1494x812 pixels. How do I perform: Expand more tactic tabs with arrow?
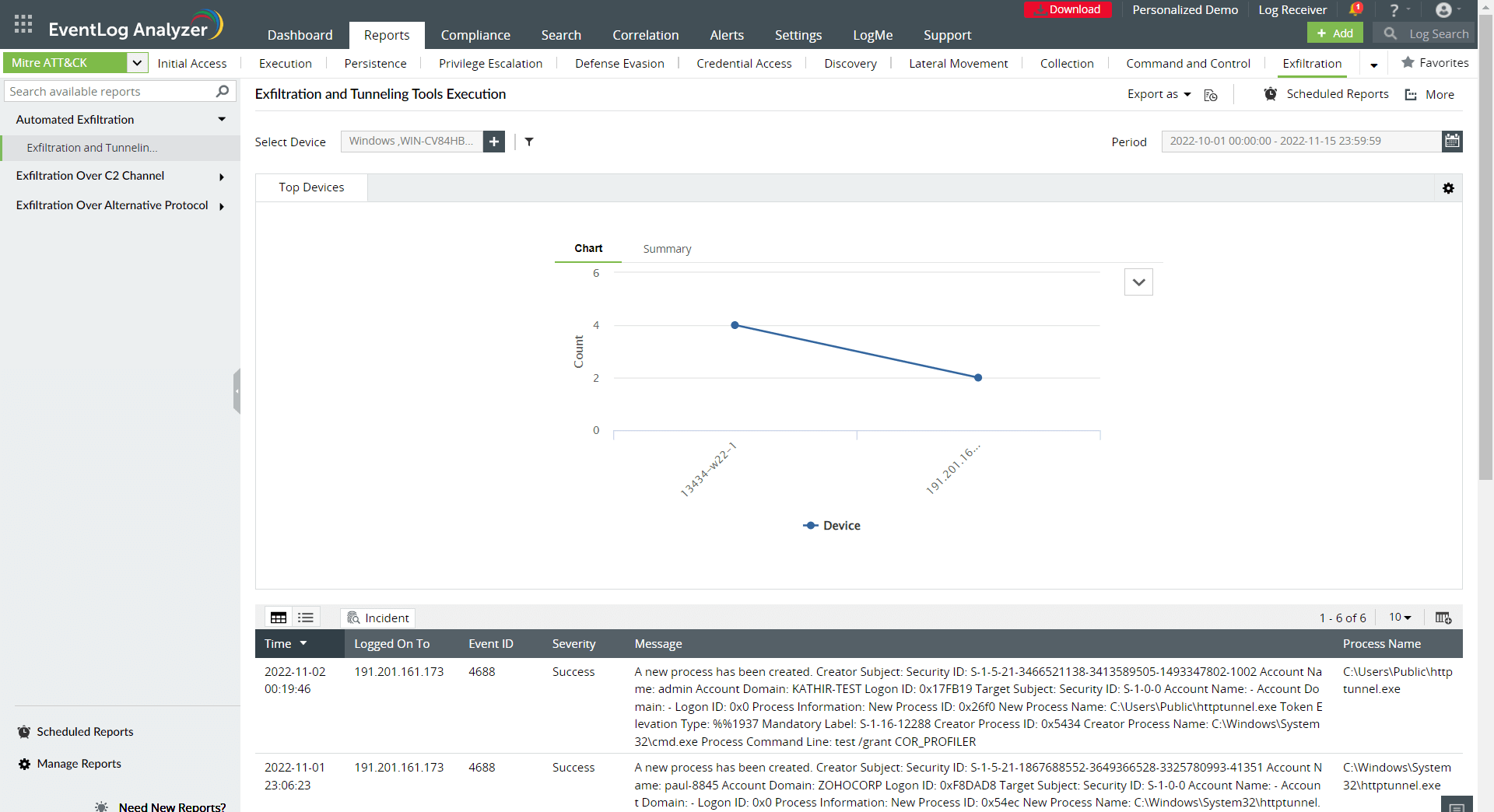(1374, 65)
